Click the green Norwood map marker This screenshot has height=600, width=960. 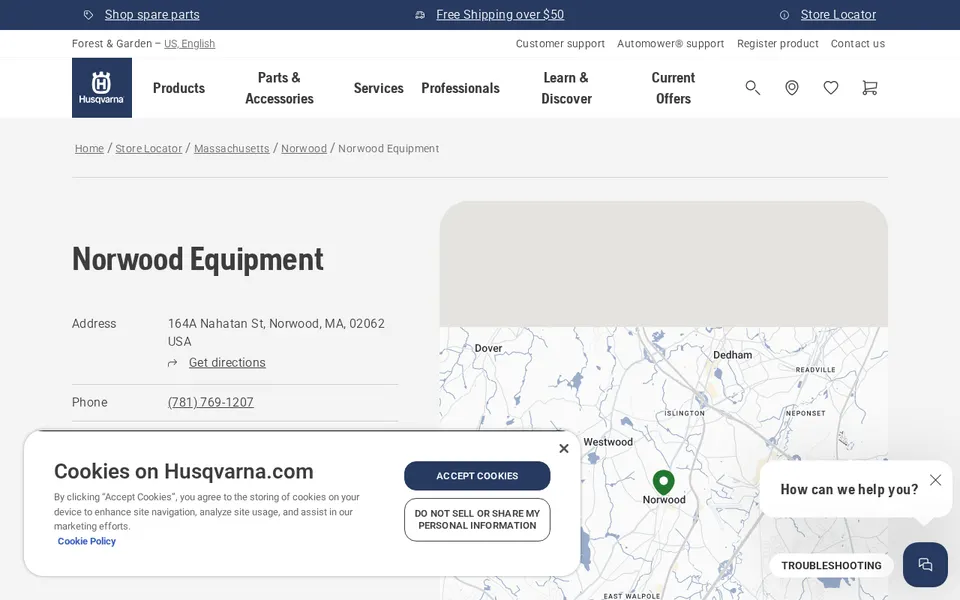(x=664, y=482)
